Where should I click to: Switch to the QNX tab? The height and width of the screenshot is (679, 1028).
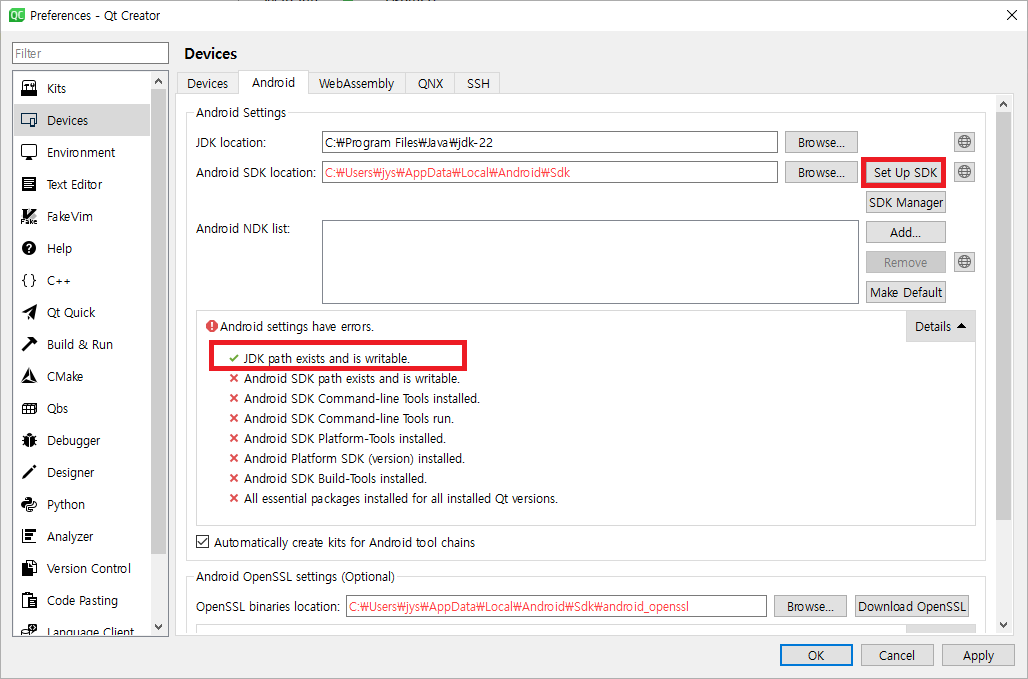click(x=430, y=83)
